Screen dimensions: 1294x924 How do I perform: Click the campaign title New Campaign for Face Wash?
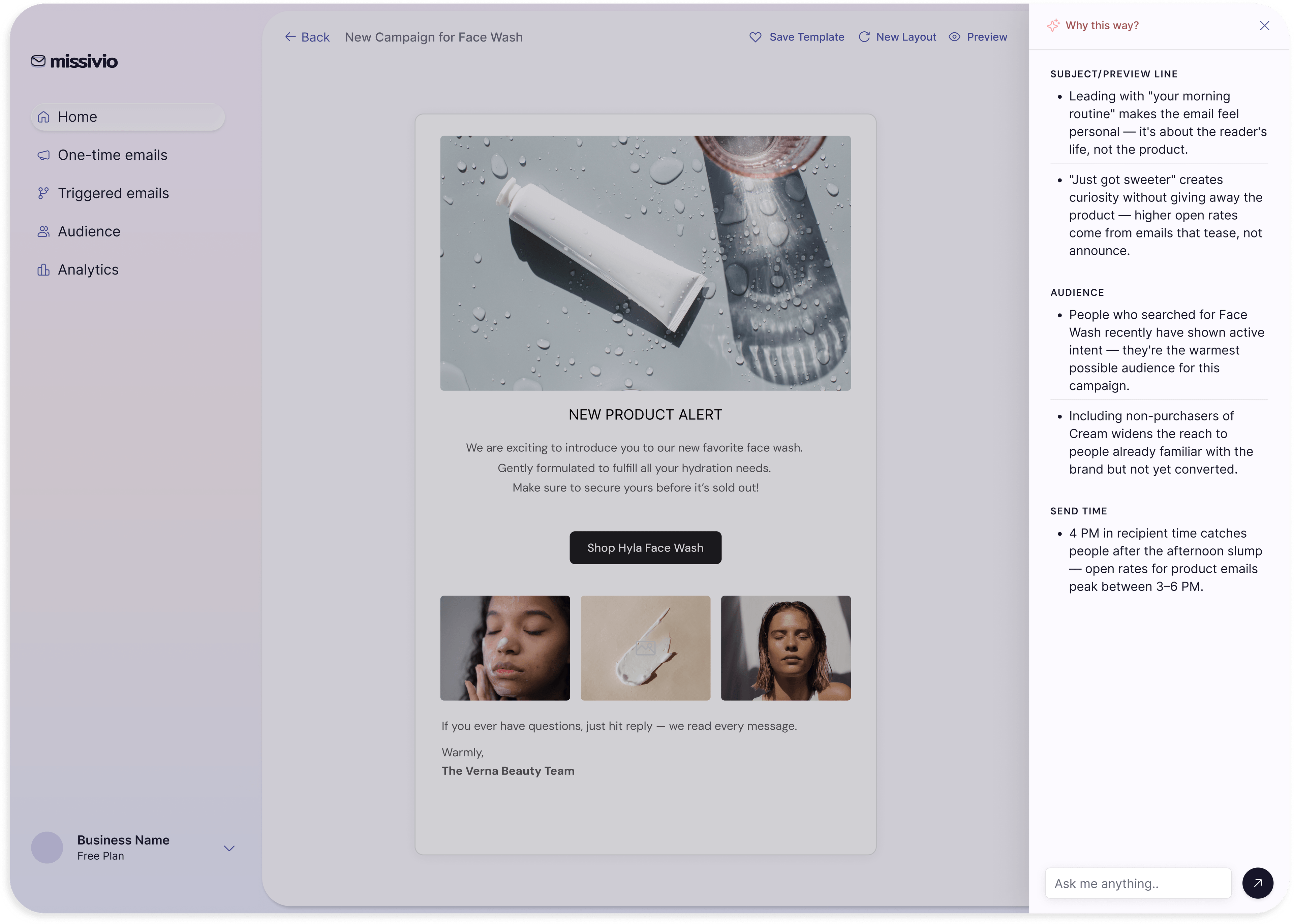coord(434,37)
